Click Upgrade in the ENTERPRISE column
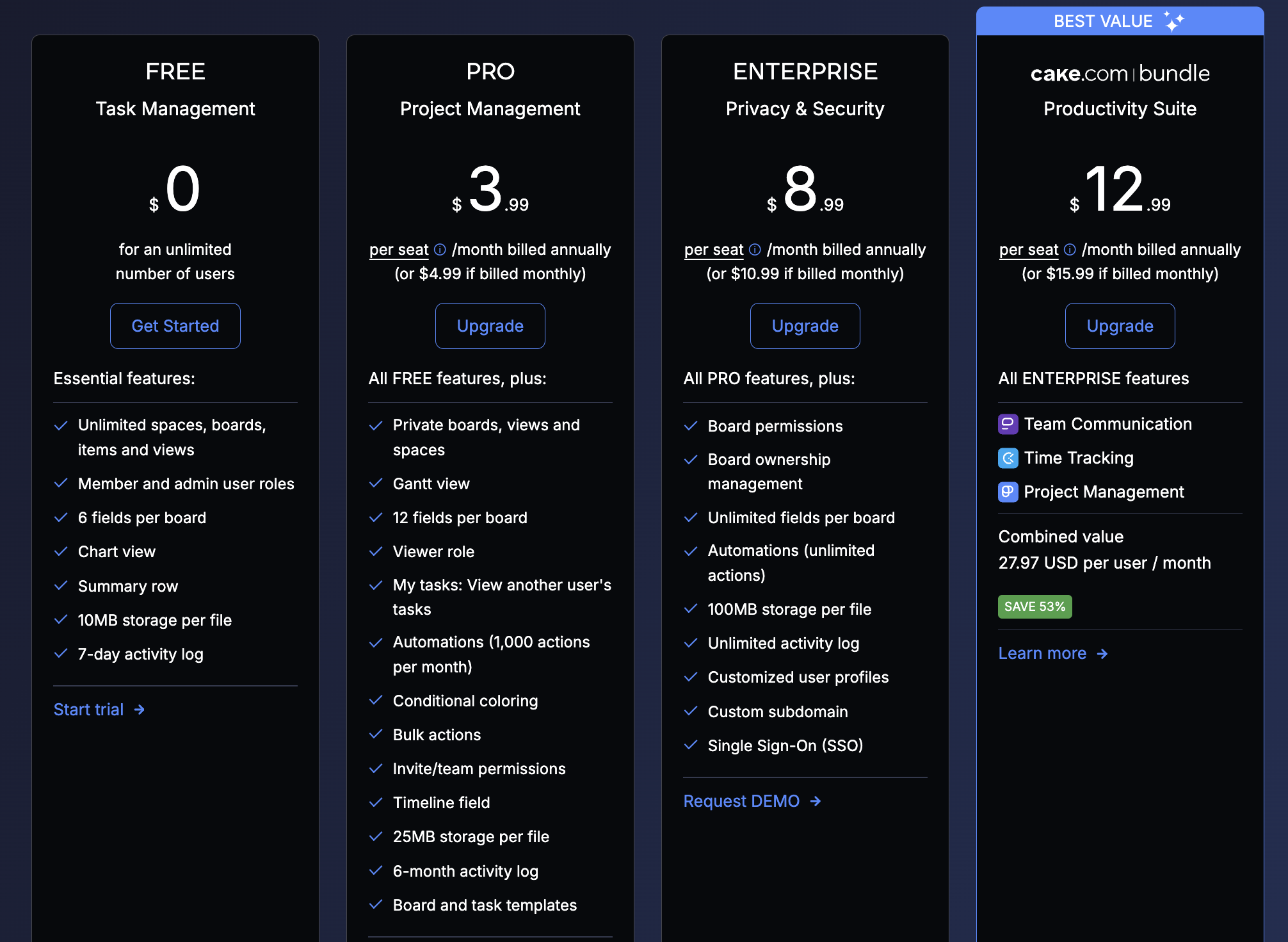The height and width of the screenshot is (942, 1288). pos(805,326)
